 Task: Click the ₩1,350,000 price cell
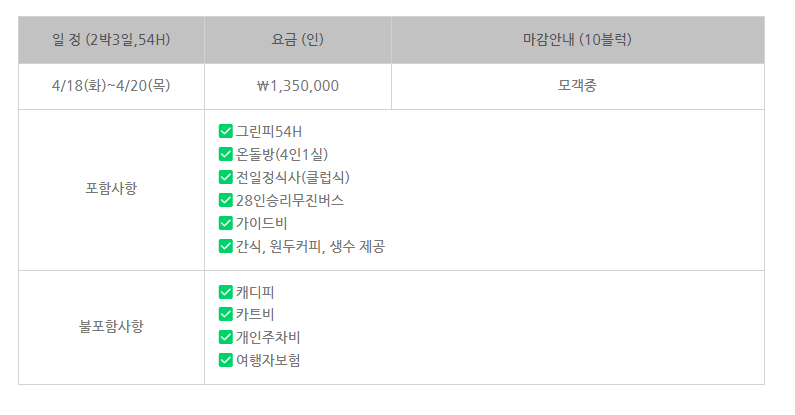[x=298, y=86]
